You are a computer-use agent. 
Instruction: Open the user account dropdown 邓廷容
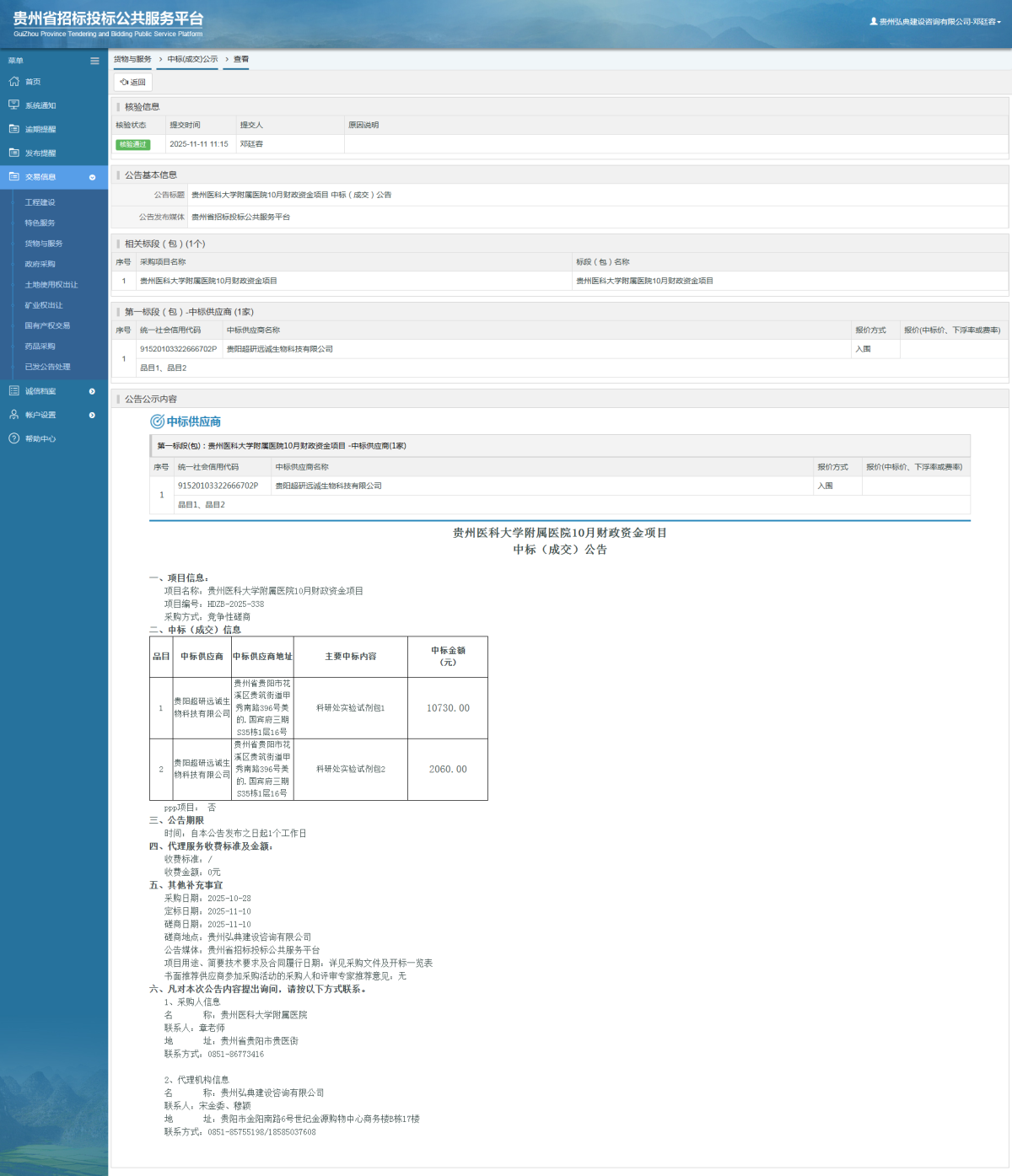tap(935, 22)
